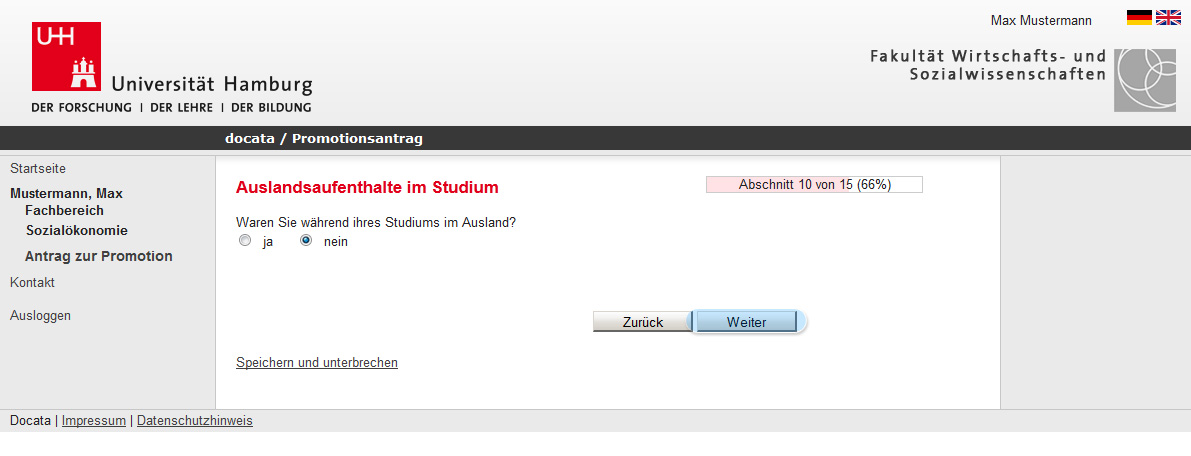1191x456 pixels.
Task: Click the Universität Hamburg red logo
Action: click(x=66, y=56)
